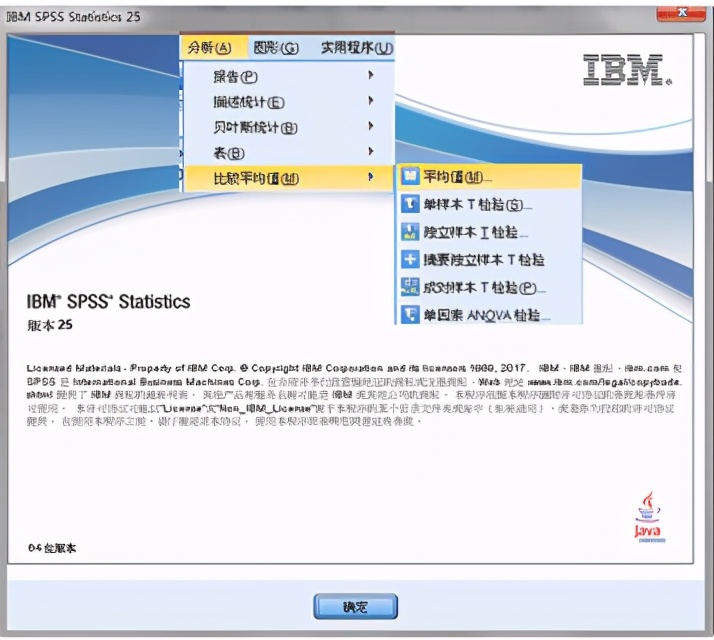Screen dimensions: 714x640
Task: Select the 贝叶斯统计(B) menu entry
Action: pyautogui.click(x=289, y=127)
